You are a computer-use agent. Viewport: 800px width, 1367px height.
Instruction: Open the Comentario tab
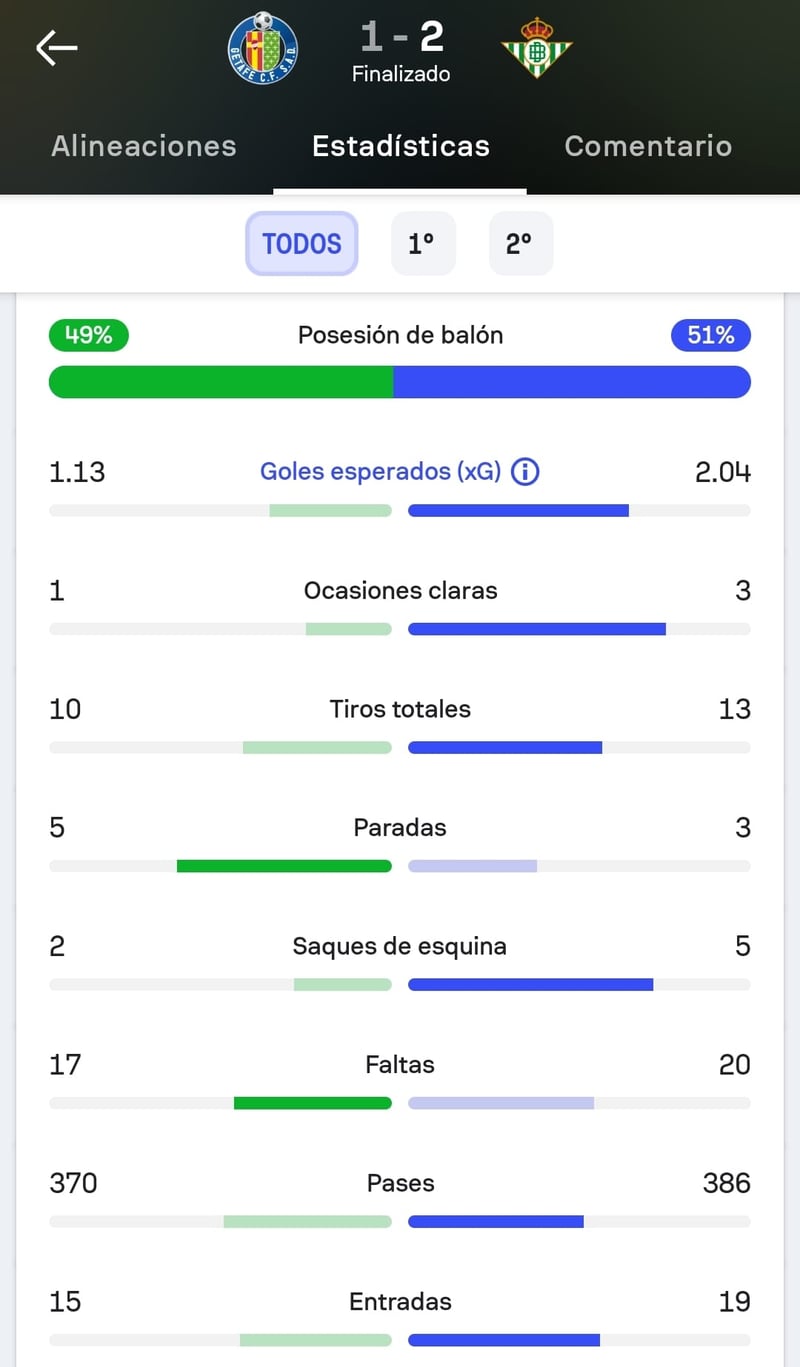(648, 146)
